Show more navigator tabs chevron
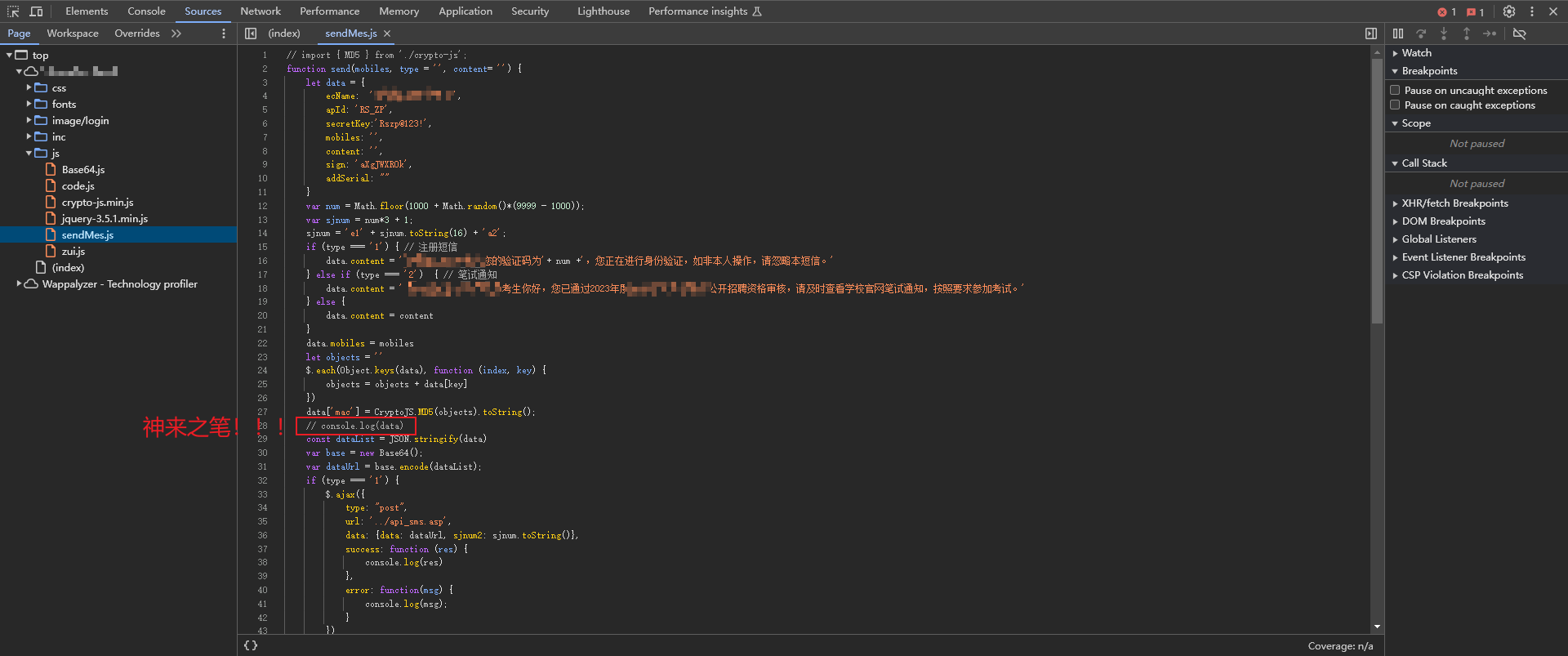This screenshot has height=656, width=1568. pyautogui.click(x=176, y=33)
